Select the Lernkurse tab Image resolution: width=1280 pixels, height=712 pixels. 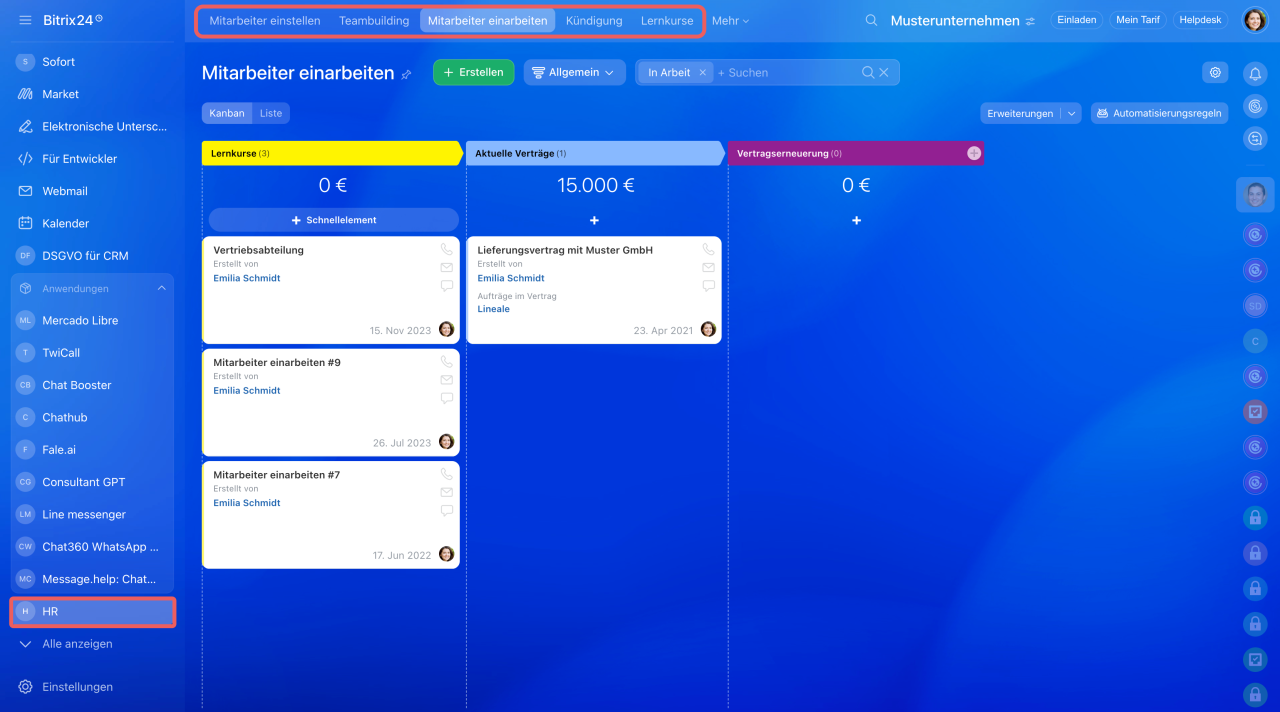667,21
